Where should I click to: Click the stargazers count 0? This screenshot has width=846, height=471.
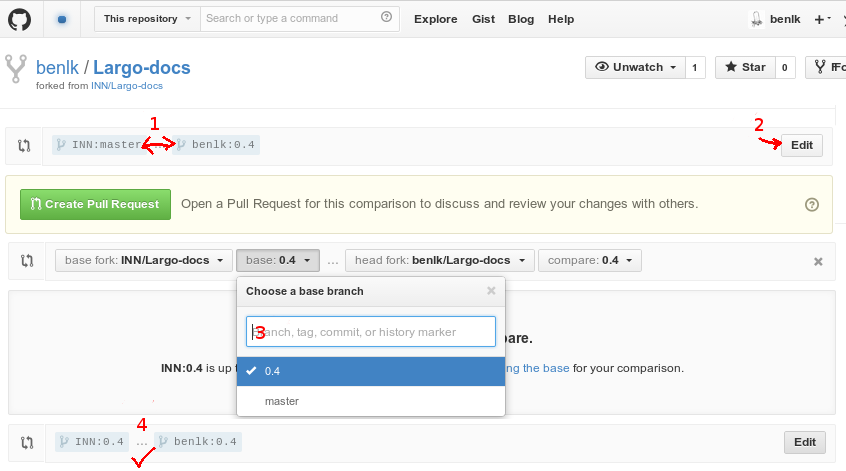785,67
